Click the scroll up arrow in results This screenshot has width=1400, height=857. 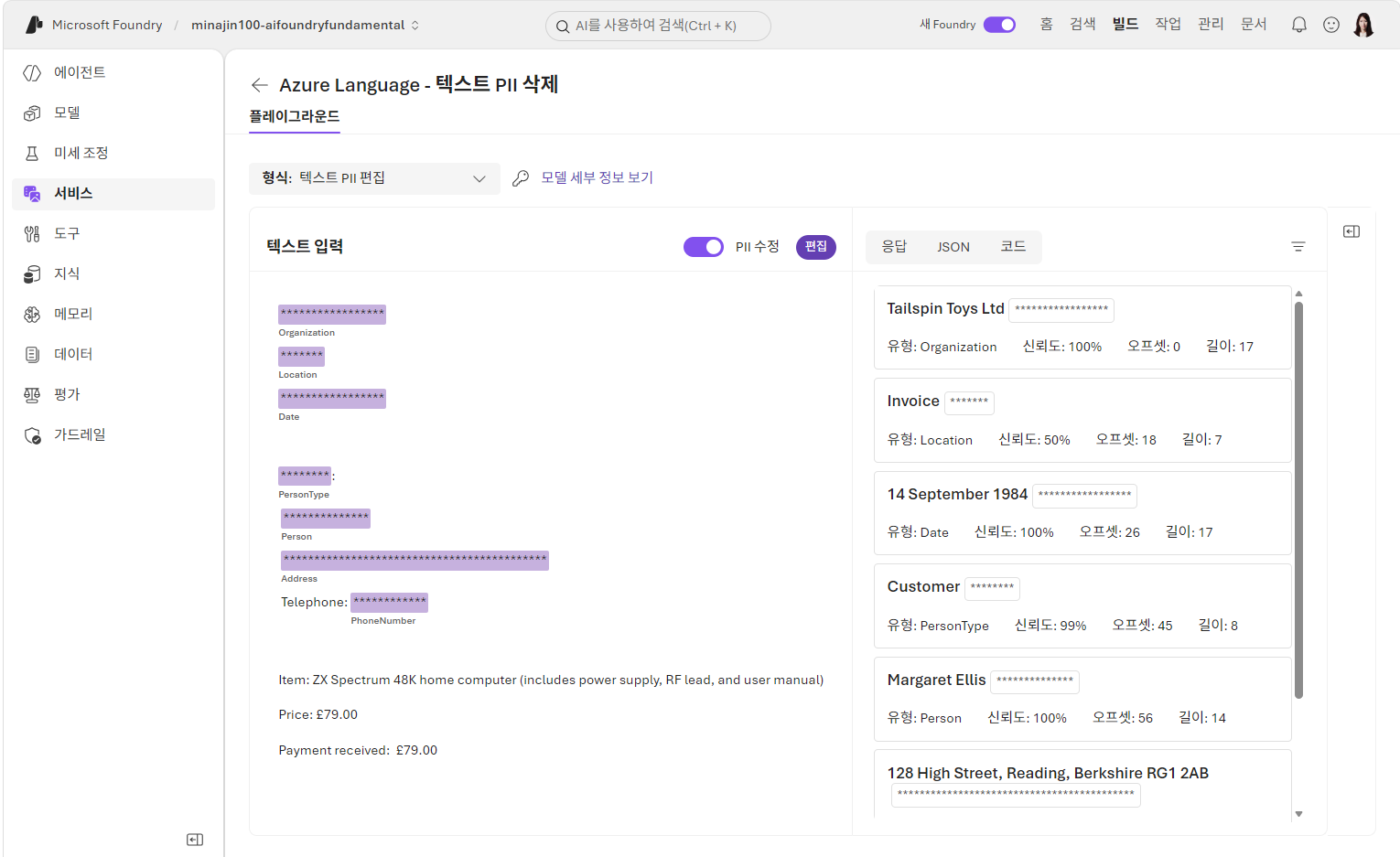(1298, 294)
